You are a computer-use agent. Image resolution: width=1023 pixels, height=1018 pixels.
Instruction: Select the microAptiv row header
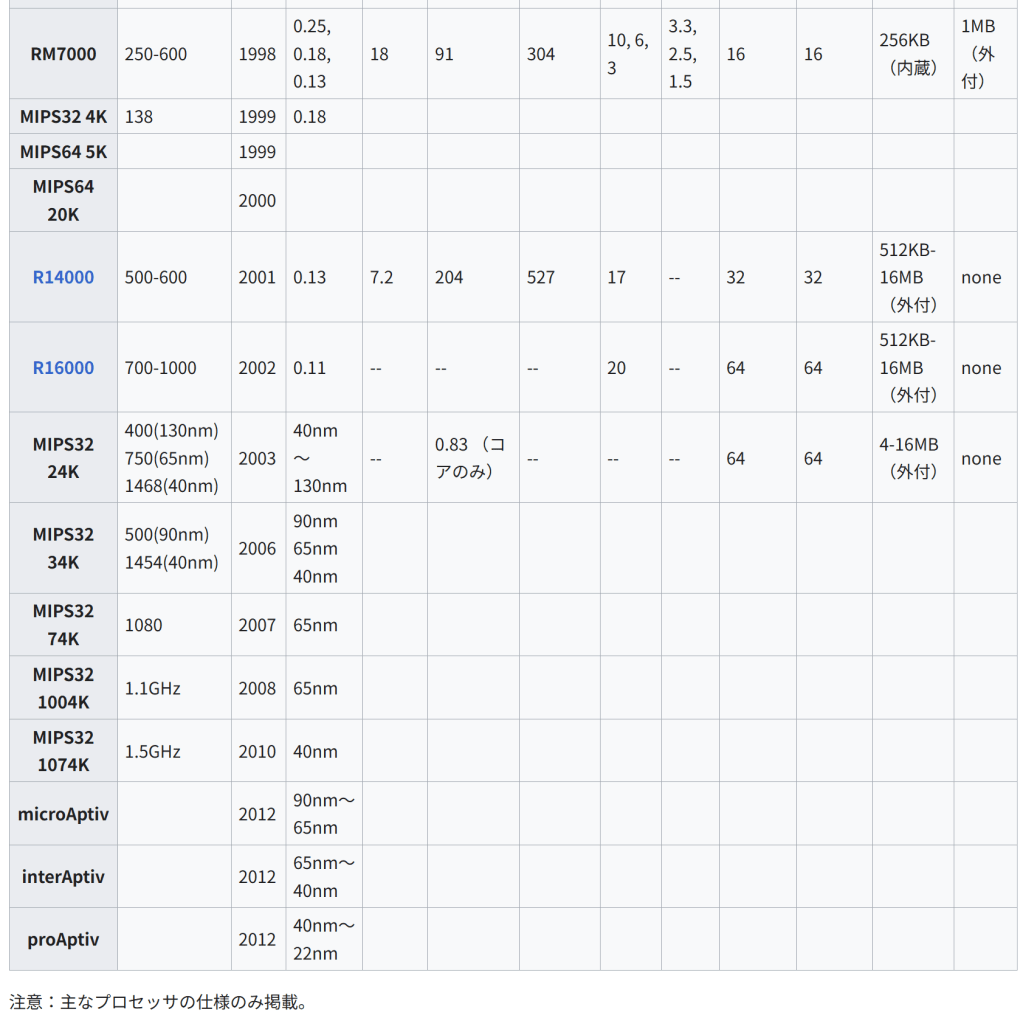click(x=63, y=814)
